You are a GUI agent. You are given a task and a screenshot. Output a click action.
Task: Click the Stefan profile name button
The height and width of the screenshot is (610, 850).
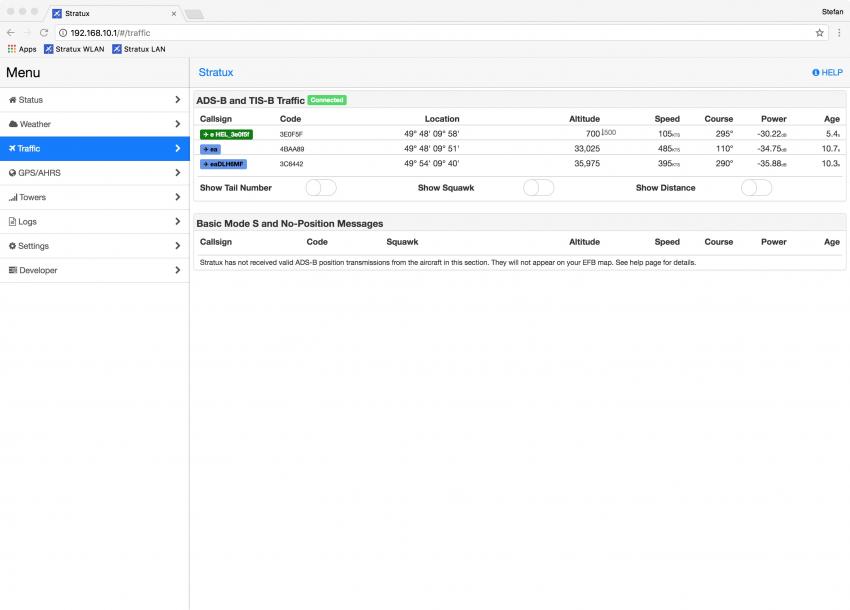pos(832,11)
